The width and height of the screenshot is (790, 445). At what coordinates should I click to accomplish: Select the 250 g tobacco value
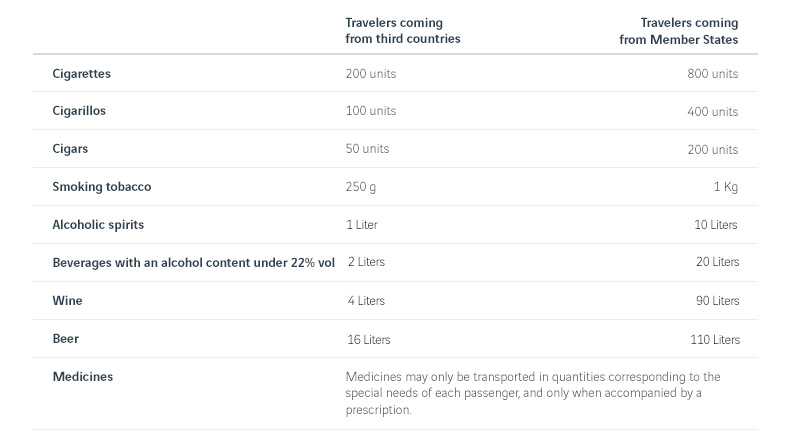(x=361, y=187)
